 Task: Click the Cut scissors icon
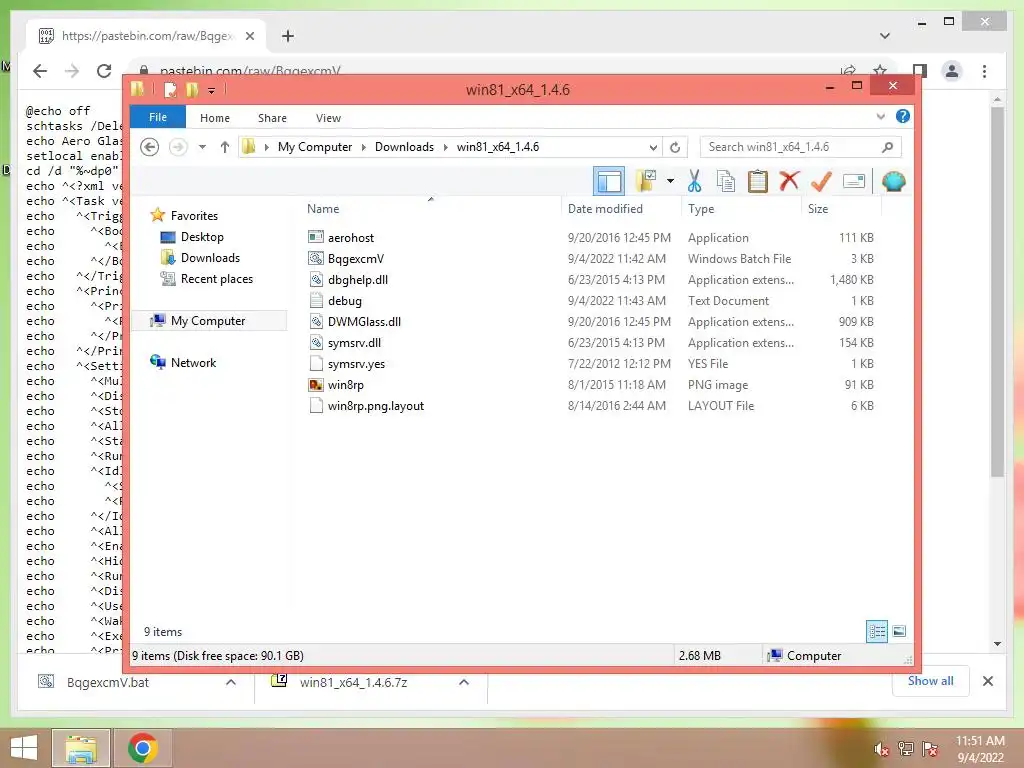tap(694, 181)
